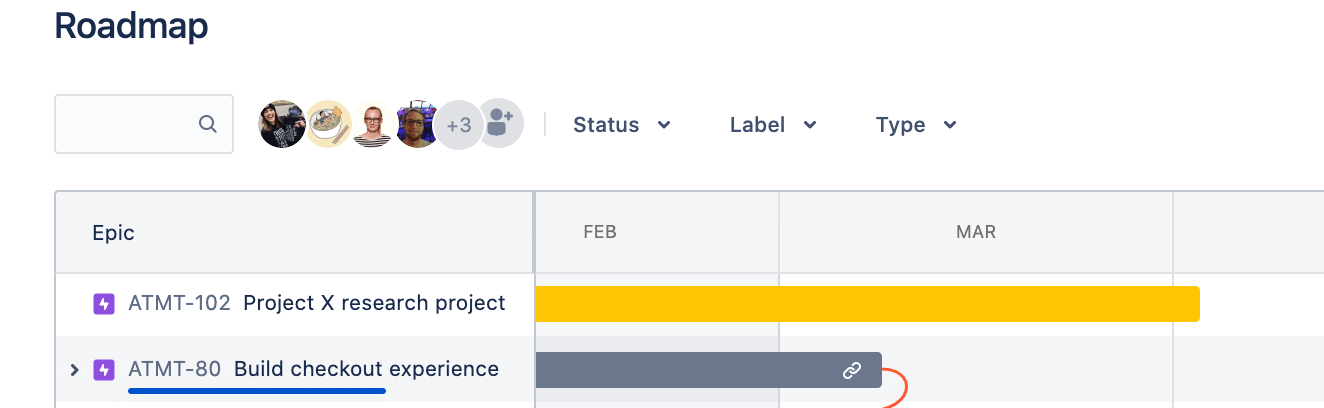Select the yellow Project X roadmap bar
This screenshot has width=1324, height=408.
tap(867, 304)
